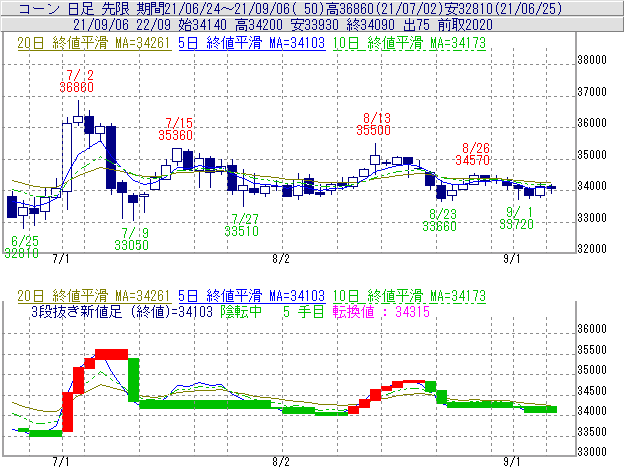Click the 8/13 35500 high label
This screenshot has height=475, width=624.
pos(373,124)
